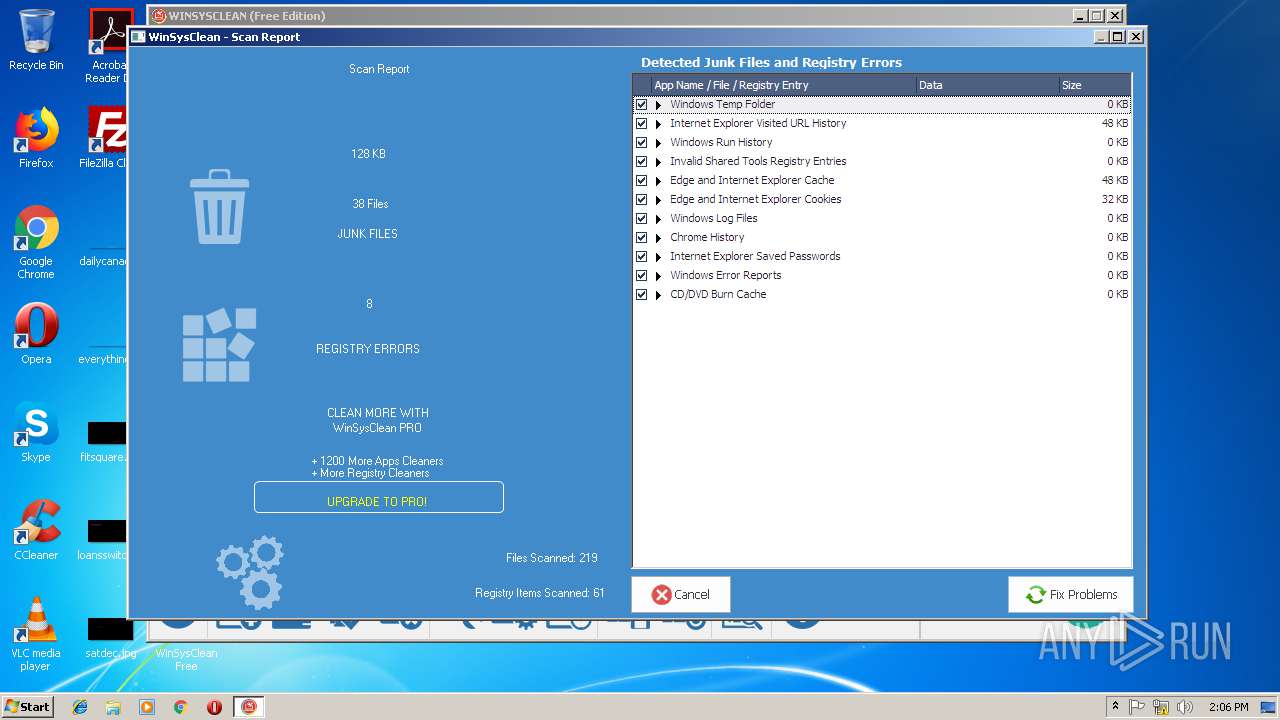Uncheck Windows Log Files checkbox
The width and height of the screenshot is (1280, 720).
642,218
